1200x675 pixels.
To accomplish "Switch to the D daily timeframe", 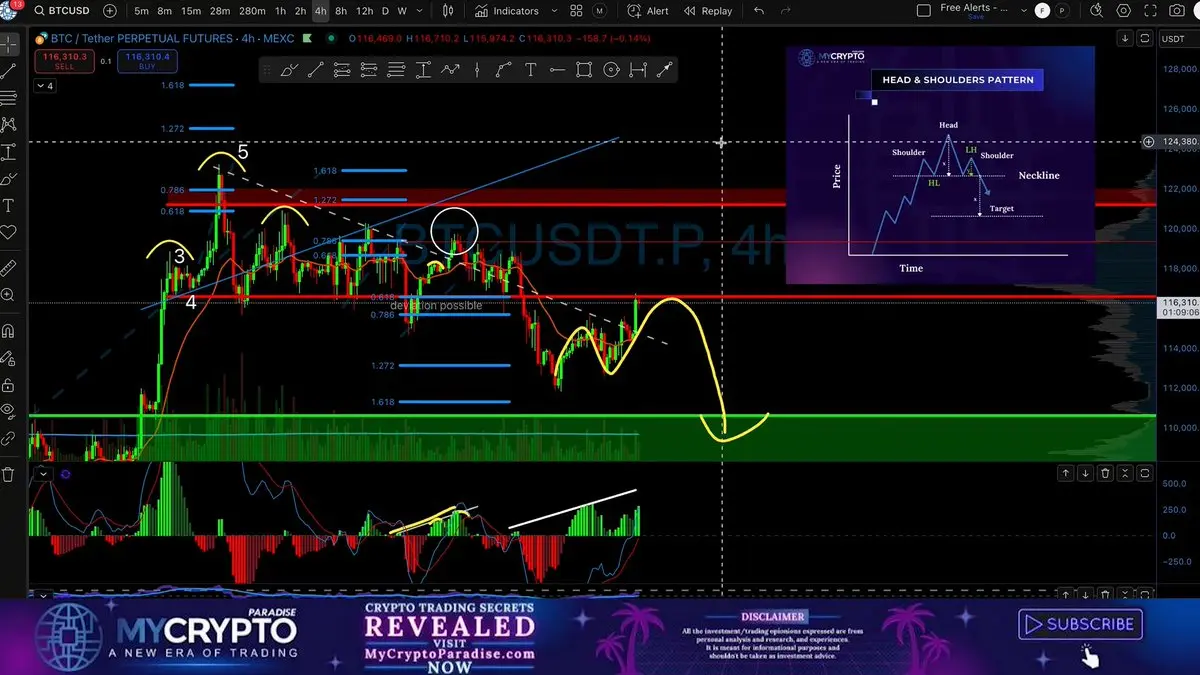I will coord(386,11).
